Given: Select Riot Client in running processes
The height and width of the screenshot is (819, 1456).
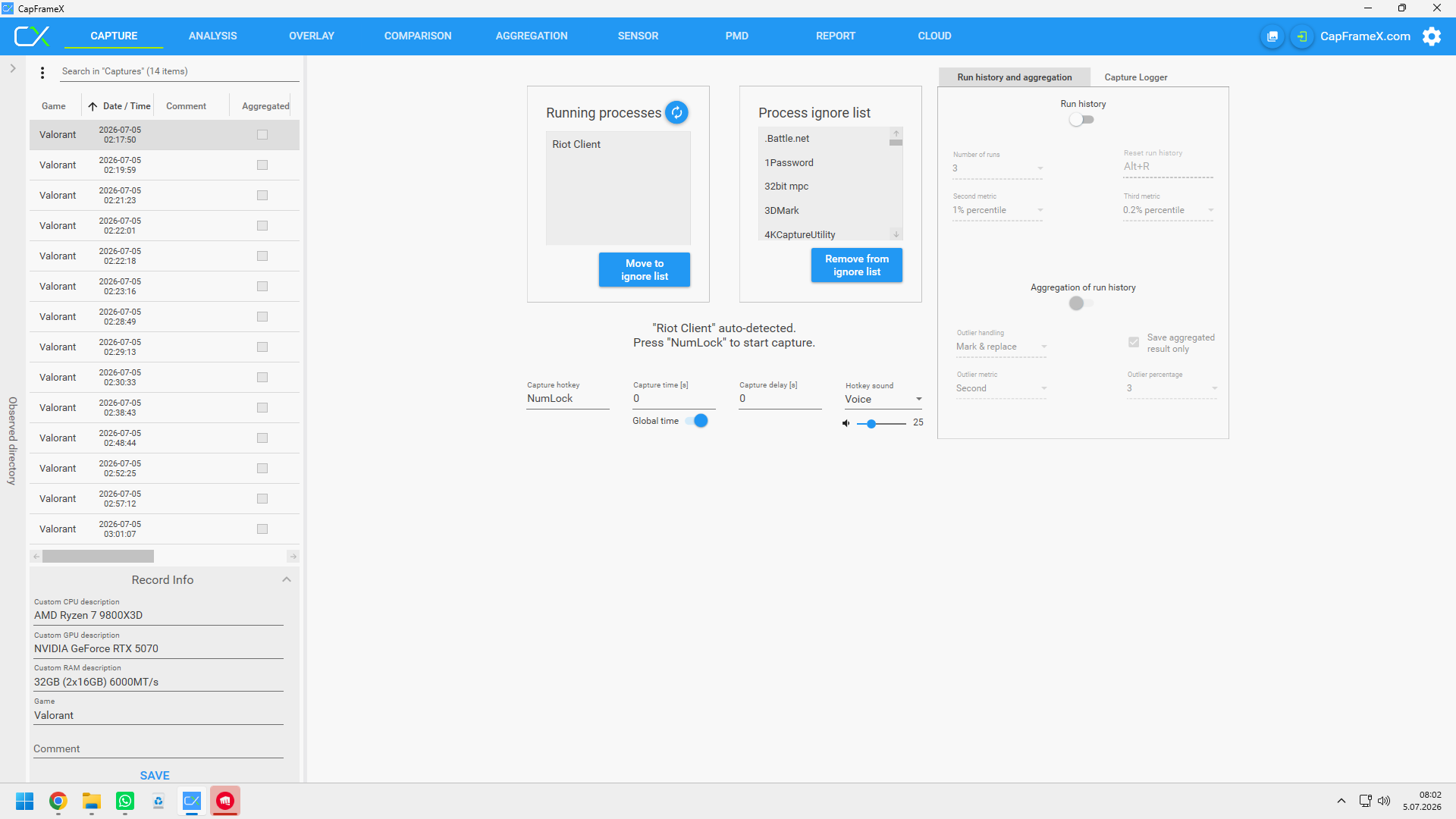Looking at the screenshot, I should (x=618, y=145).
